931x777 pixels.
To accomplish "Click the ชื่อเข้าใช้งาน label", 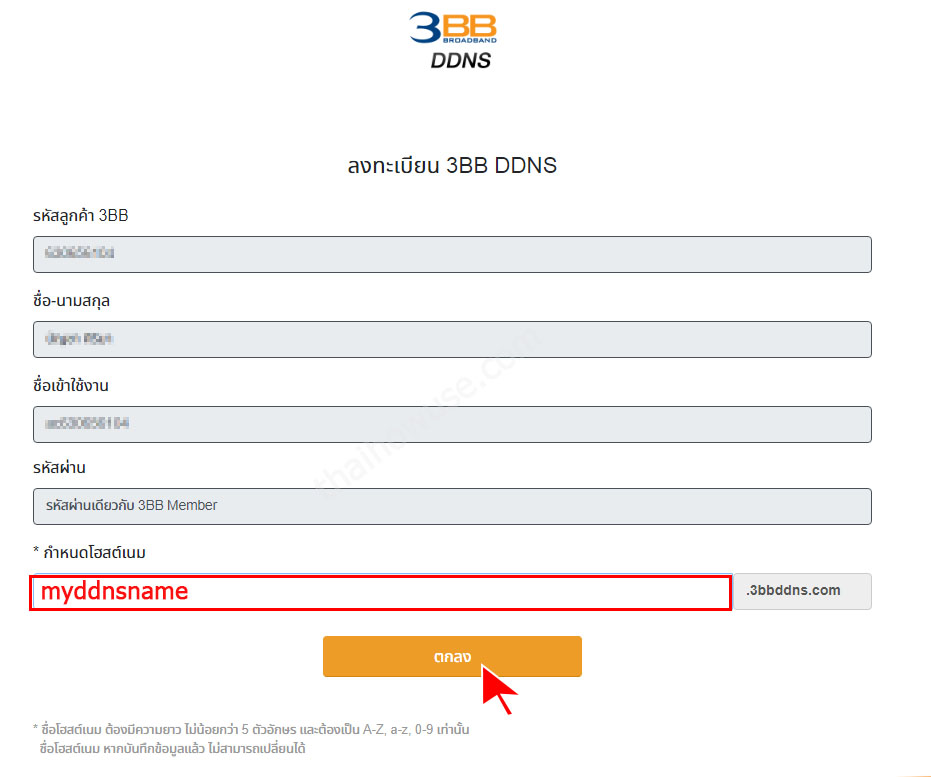I will [x=71, y=385].
